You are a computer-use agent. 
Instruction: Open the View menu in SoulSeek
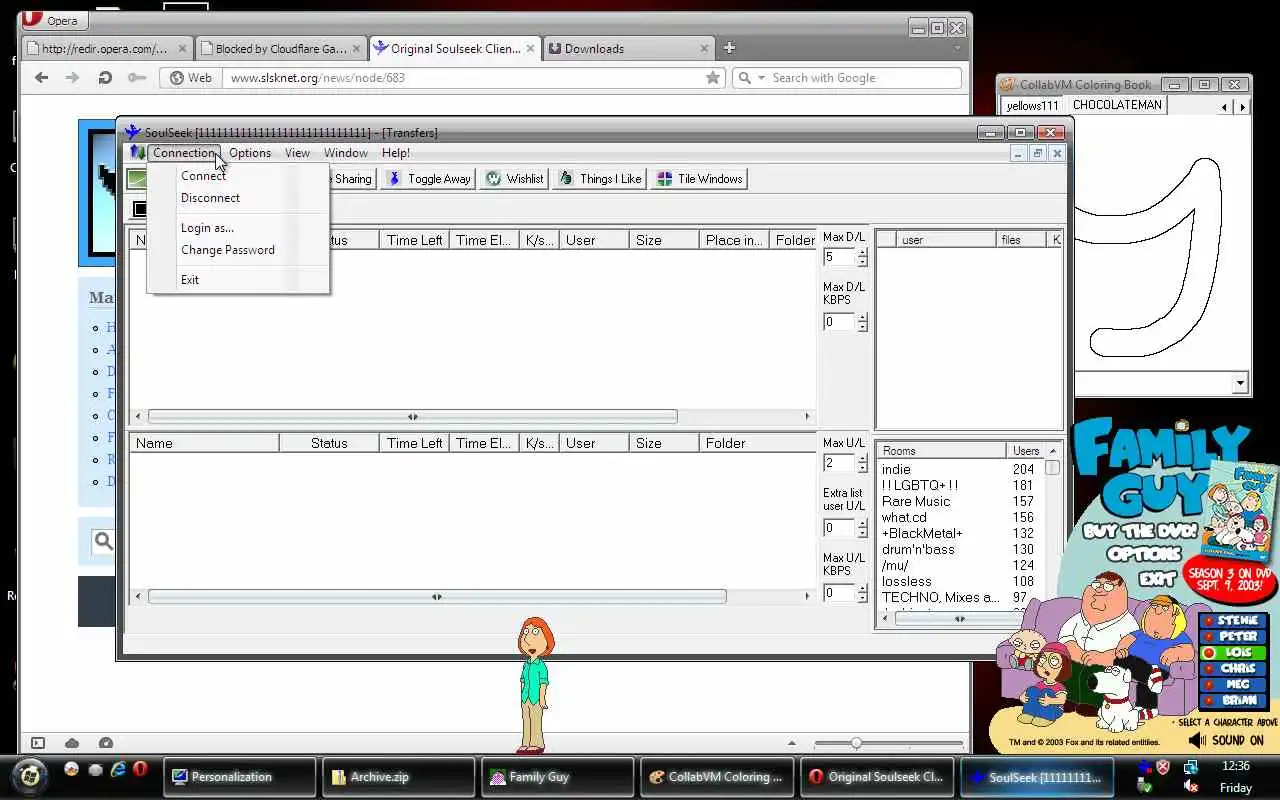tap(297, 153)
